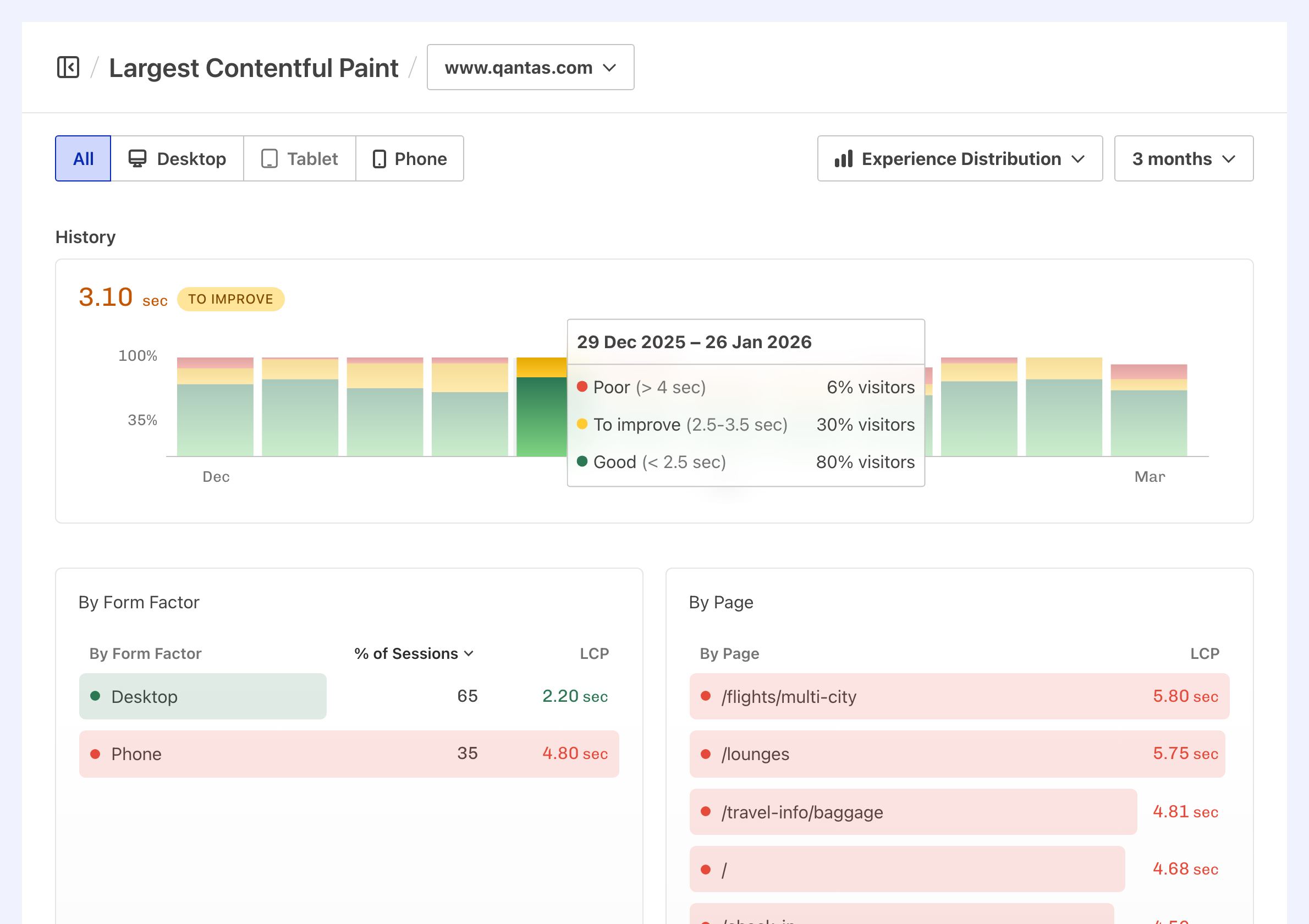This screenshot has height=924, width=1309.
Task: Toggle the All device filter
Action: click(82, 158)
